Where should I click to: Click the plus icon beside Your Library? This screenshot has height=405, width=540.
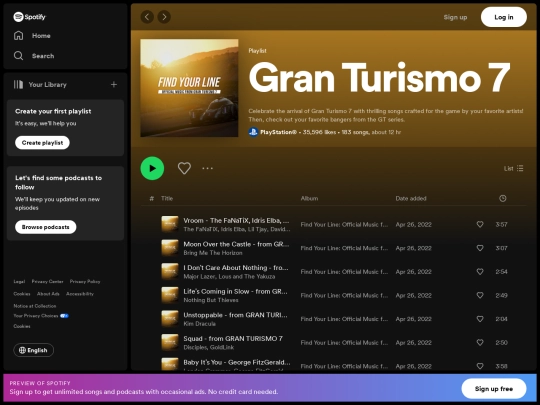click(x=114, y=84)
